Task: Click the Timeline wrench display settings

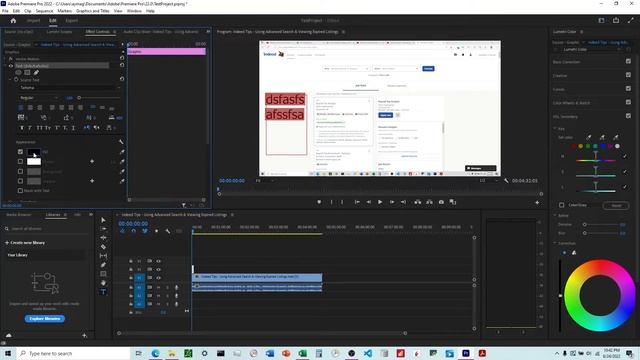Action: (168, 231)
